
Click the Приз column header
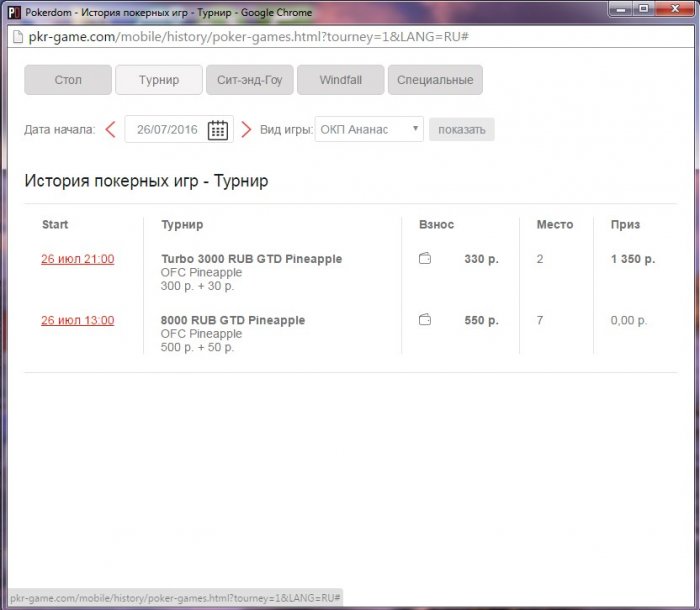click(x=625, y=225)
